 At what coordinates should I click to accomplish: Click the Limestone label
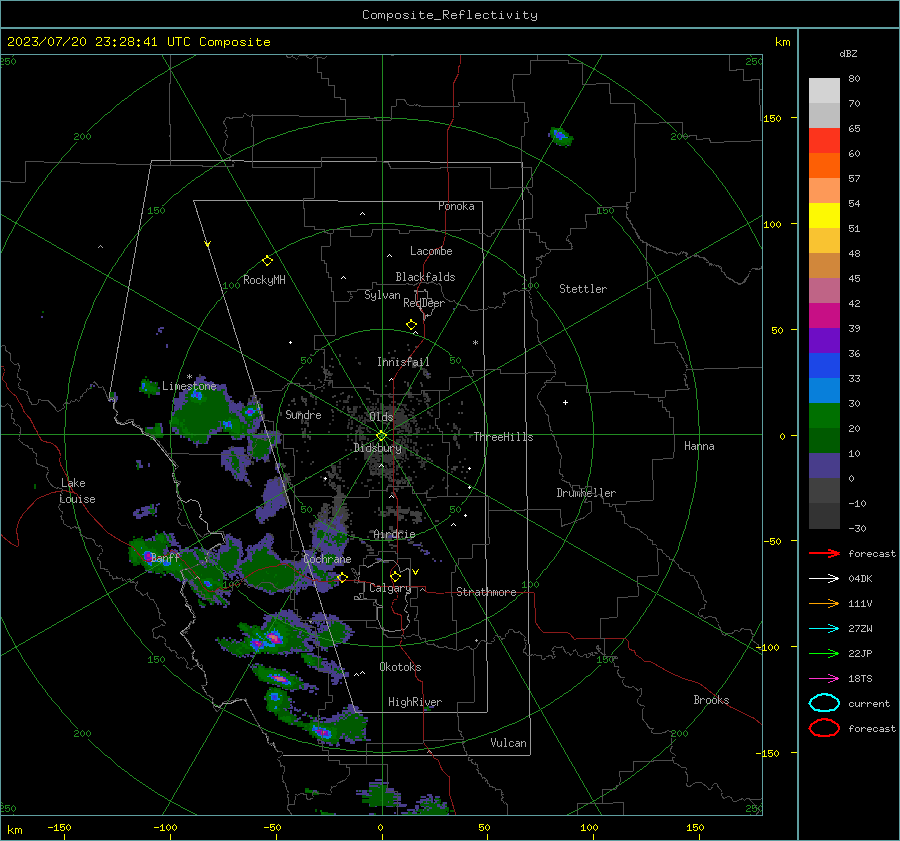[x=189, y=386]
